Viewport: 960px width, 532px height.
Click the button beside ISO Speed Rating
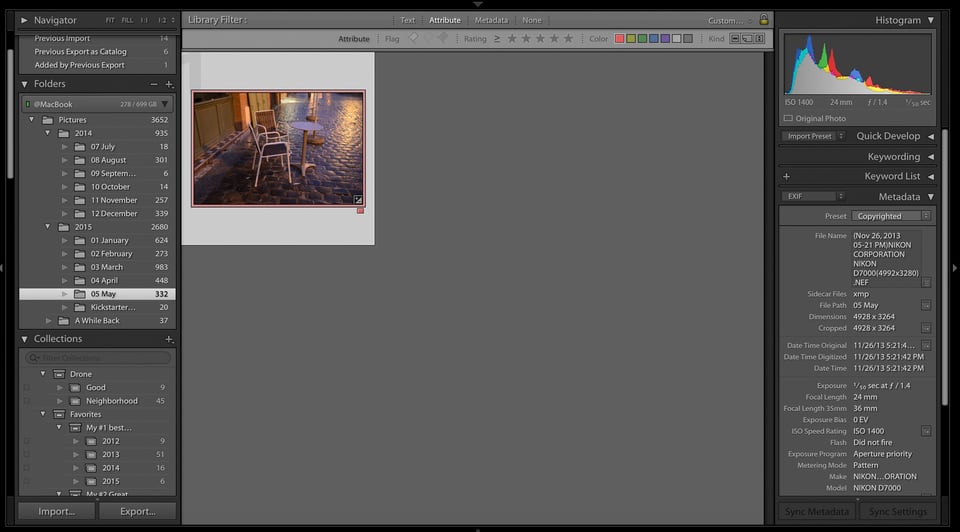point(926,431)
